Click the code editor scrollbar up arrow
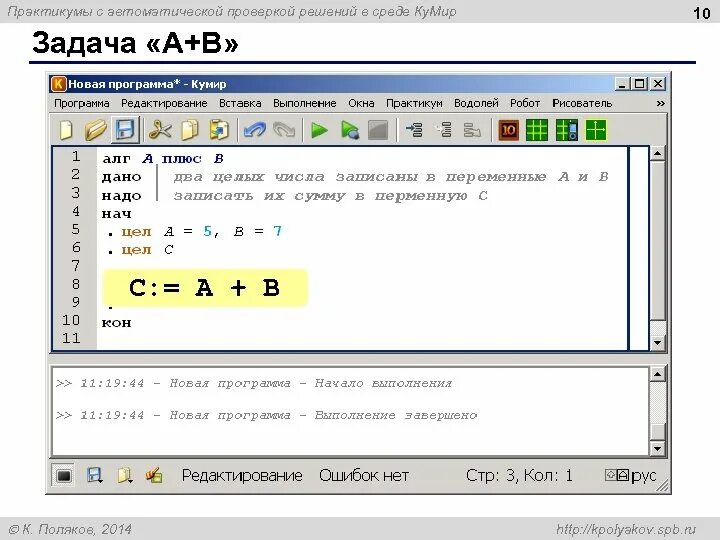Screen dimensions: 720x540 click(658, 154)
